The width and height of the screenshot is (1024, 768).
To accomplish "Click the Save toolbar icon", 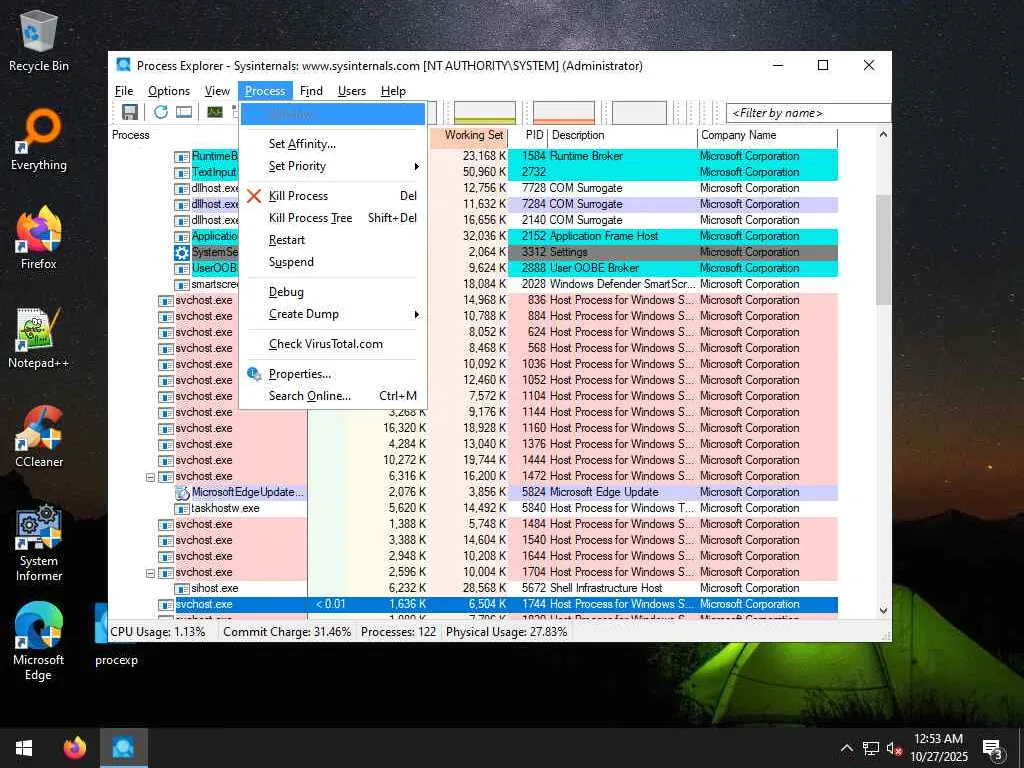I will pos(130,112).
